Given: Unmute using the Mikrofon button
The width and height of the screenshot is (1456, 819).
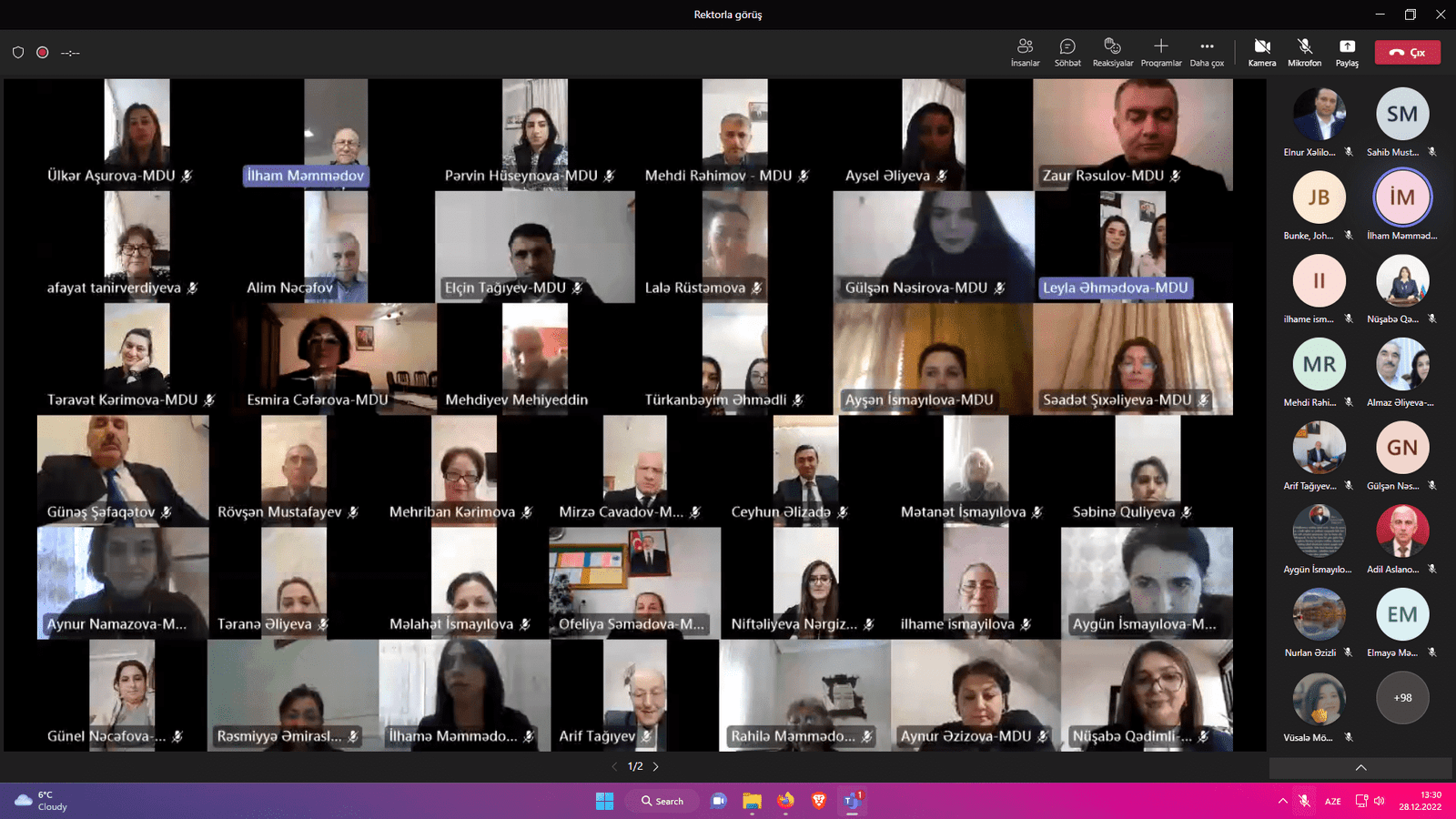Looking at the screenshot, I should click(x=1304, y=52).
